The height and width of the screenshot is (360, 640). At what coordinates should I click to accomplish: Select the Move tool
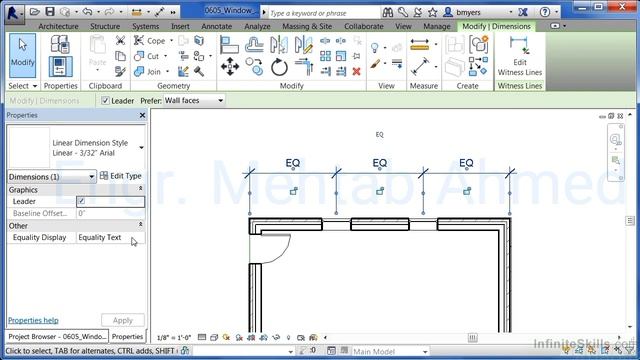(x=230, y=67)
